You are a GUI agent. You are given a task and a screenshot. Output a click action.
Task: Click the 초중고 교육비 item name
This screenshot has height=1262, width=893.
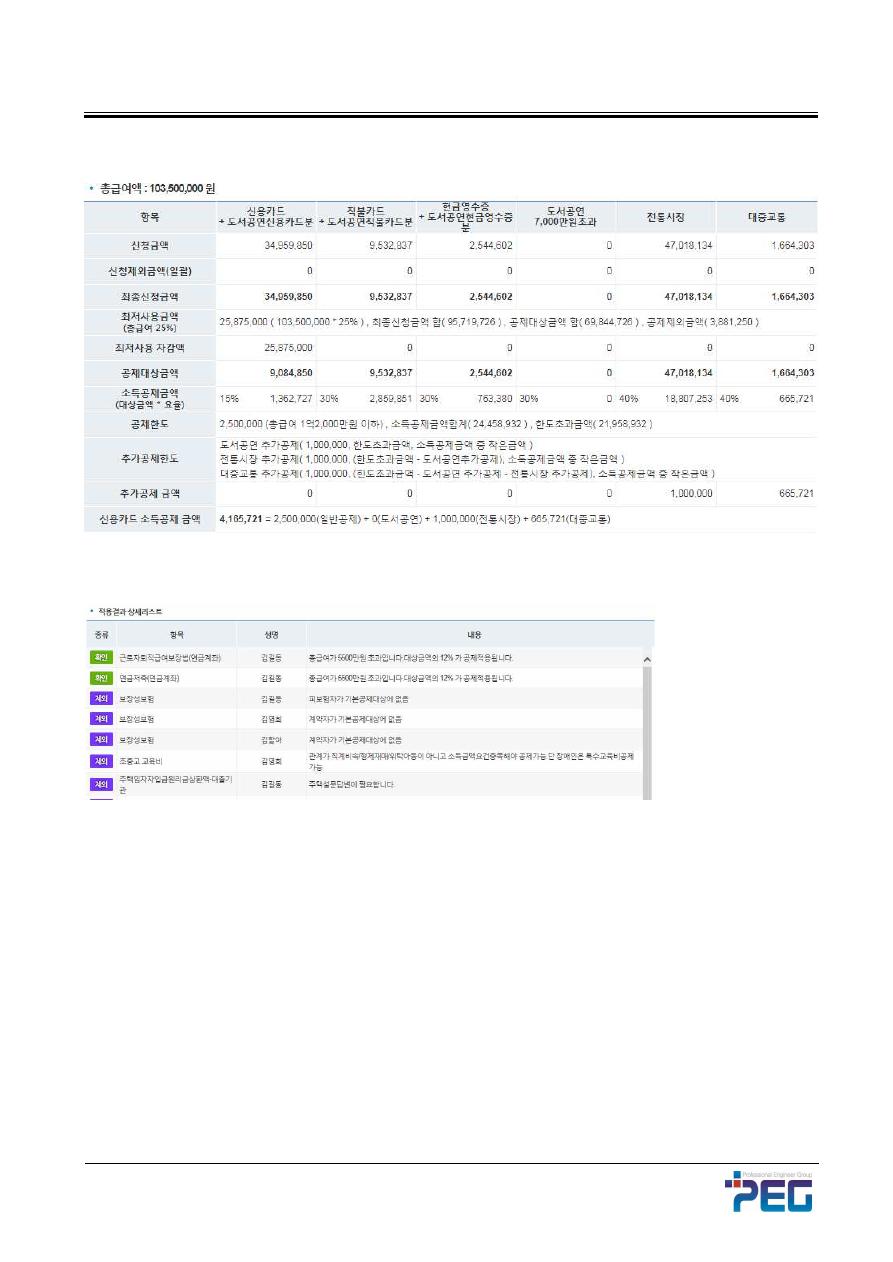(x=142, y=761)
